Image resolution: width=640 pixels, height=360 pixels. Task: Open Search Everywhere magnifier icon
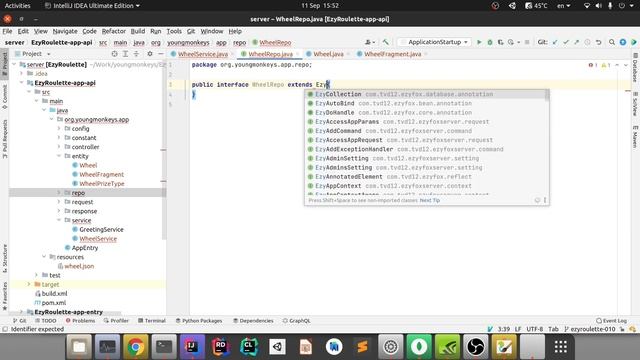(x=612, y=42)
